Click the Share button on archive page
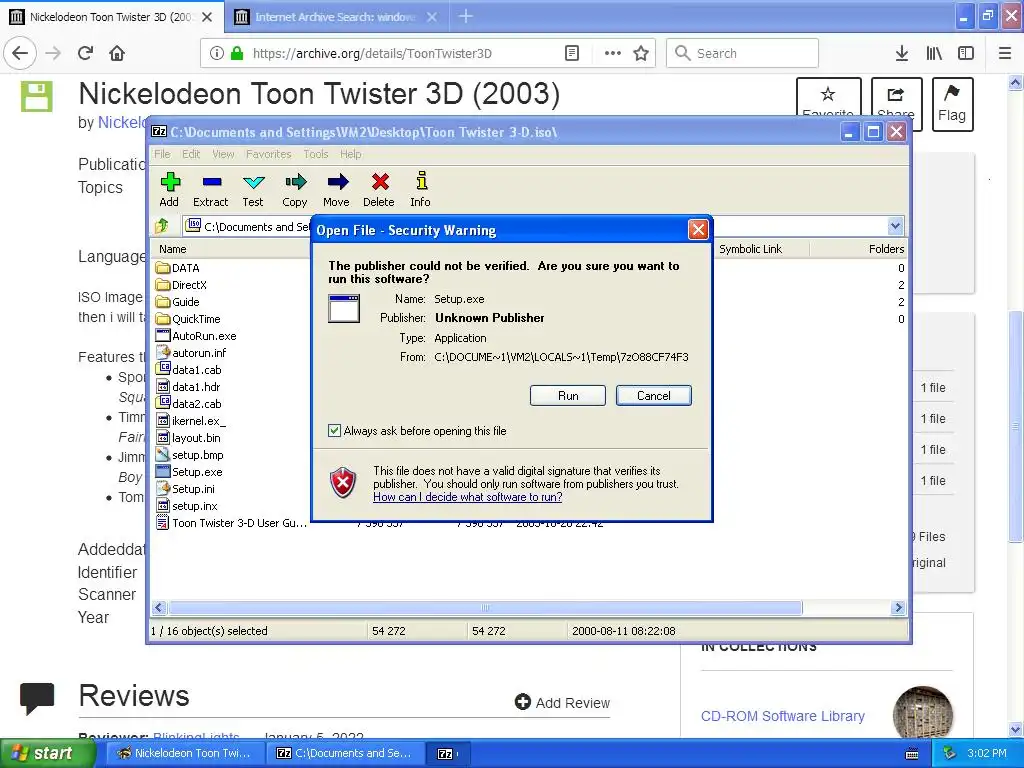This screenshot has height=768, width=1024. (896, 98)
